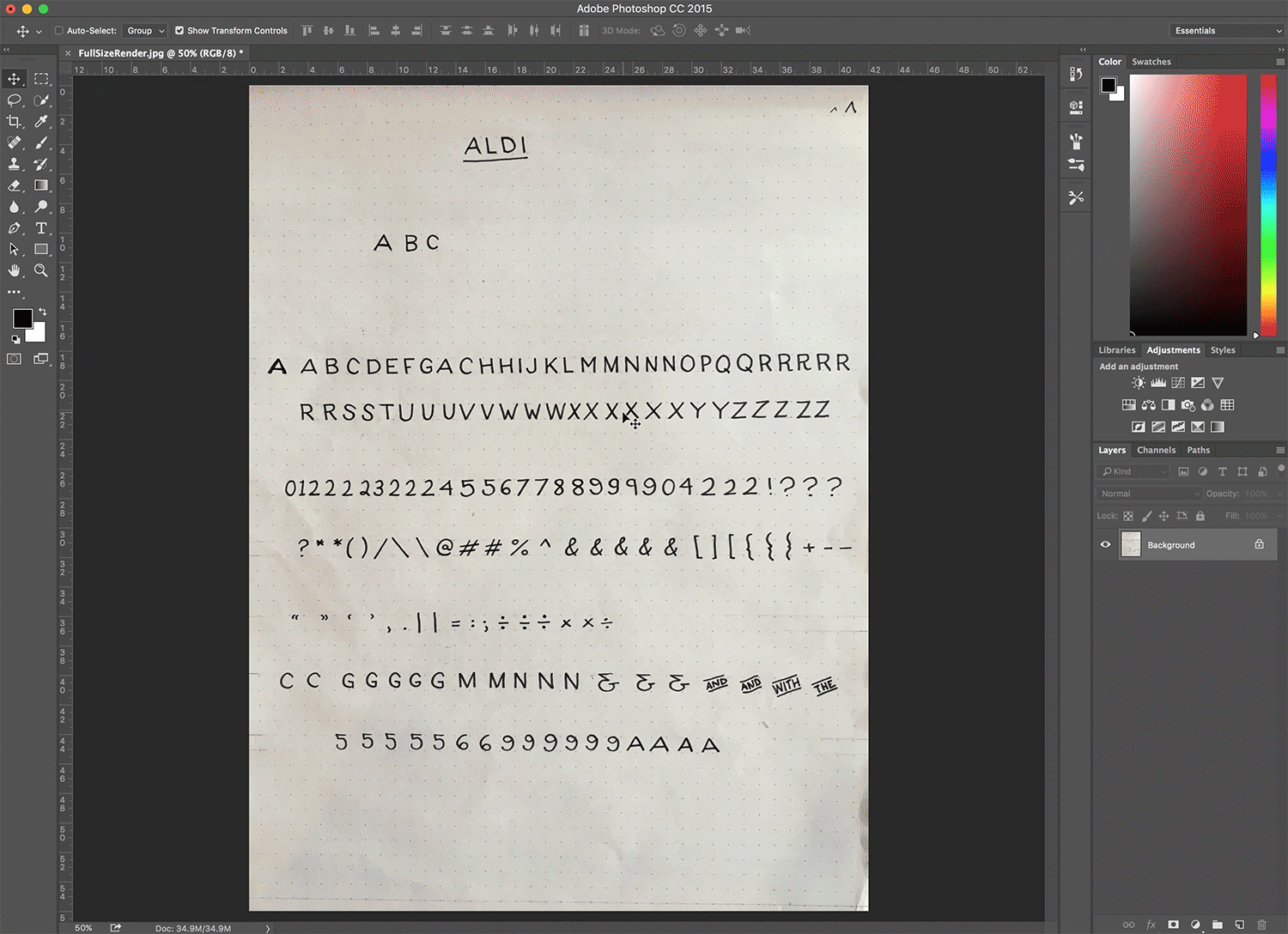Click the foreground color swatch in toolbar
Image resolution: width=1288 pixels, height=934 pixels.
pyautogui.click(x=22, y=319)
